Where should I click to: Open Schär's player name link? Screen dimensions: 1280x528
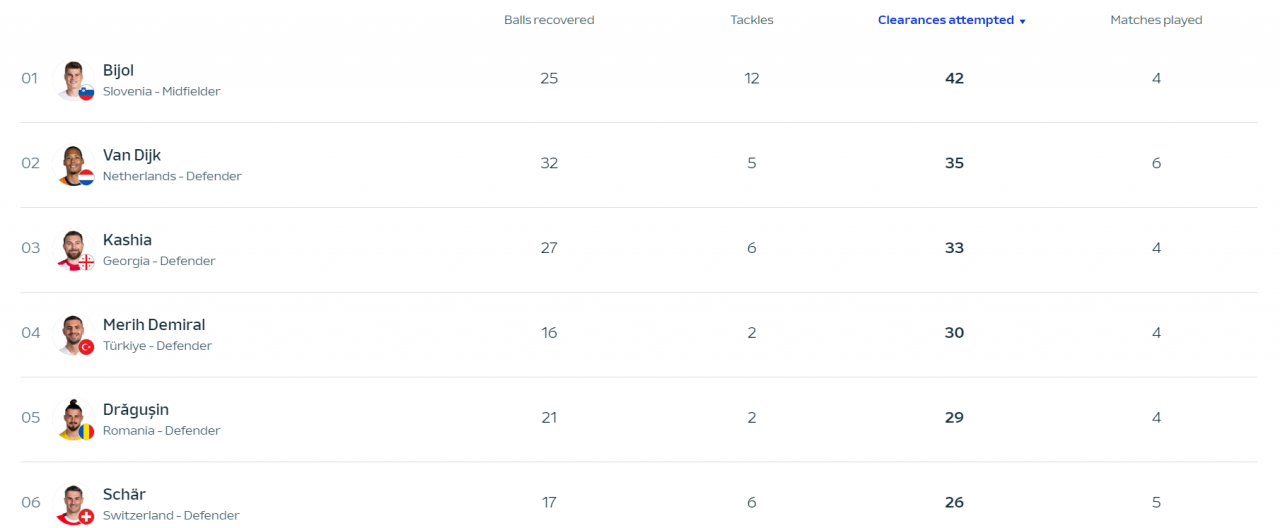point(124,495)
